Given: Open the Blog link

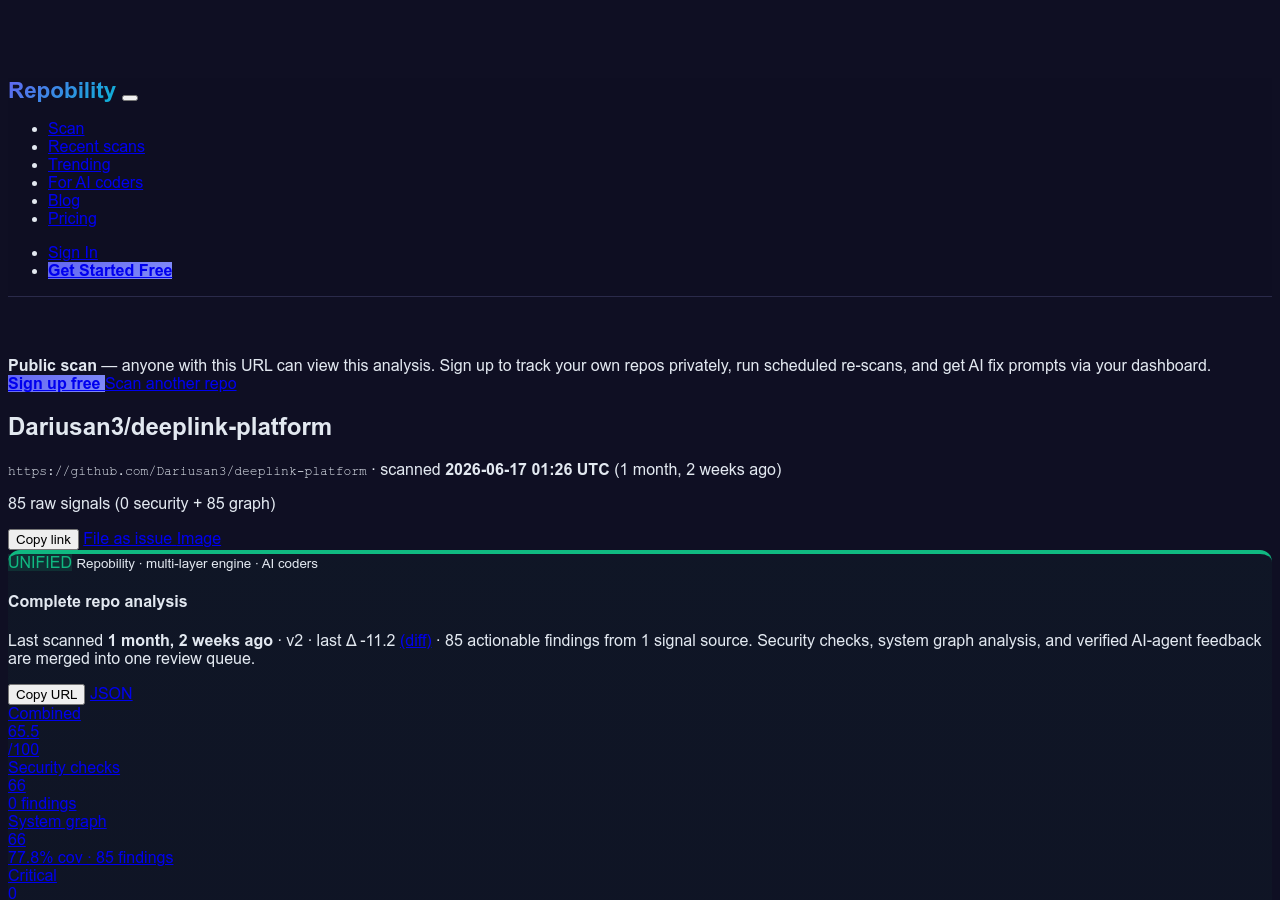Looking at the screenshot, I should coord(64,200).
